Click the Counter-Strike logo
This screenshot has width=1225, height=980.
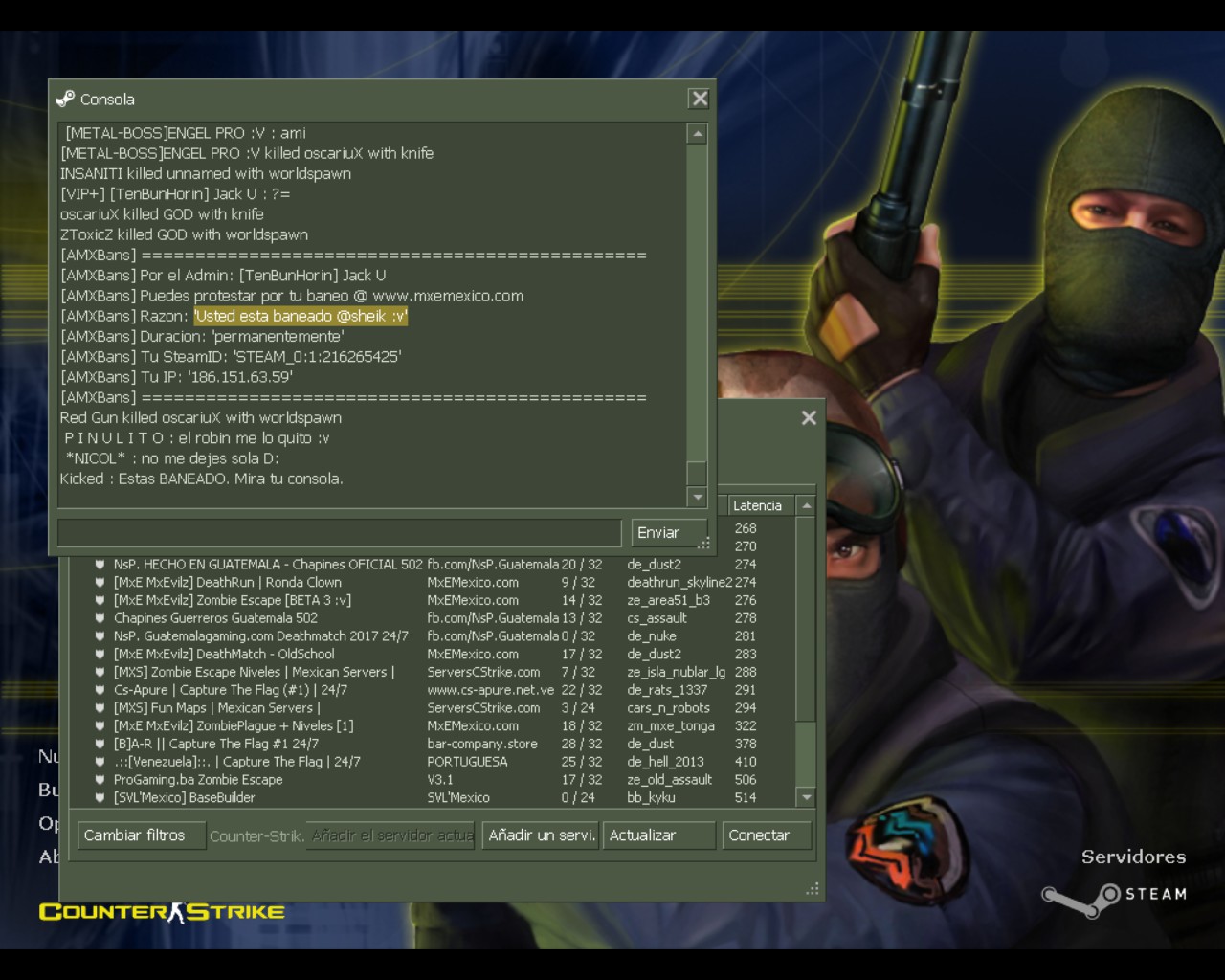coord(162,911)
